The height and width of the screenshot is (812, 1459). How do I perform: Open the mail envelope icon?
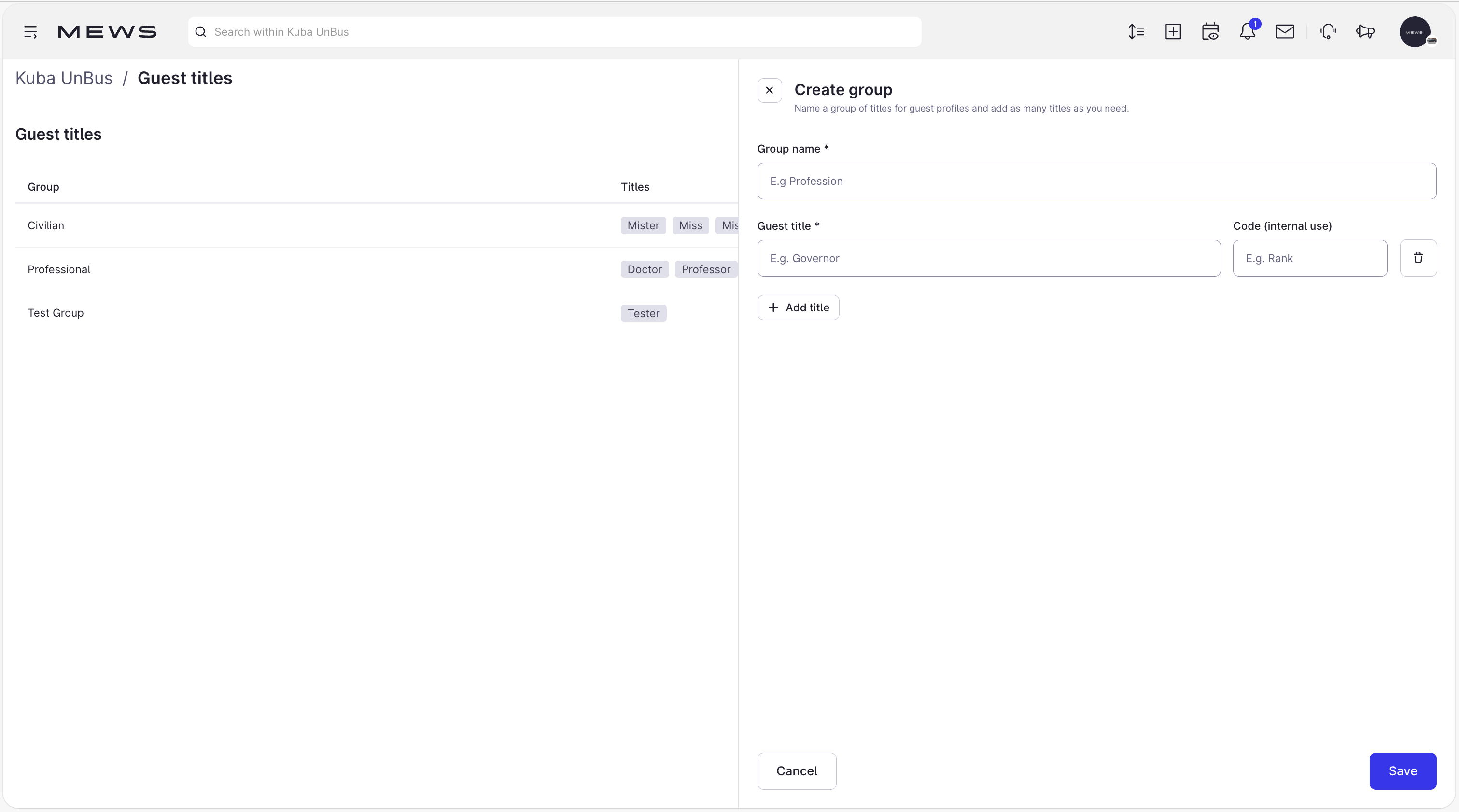click(1285, 32)
